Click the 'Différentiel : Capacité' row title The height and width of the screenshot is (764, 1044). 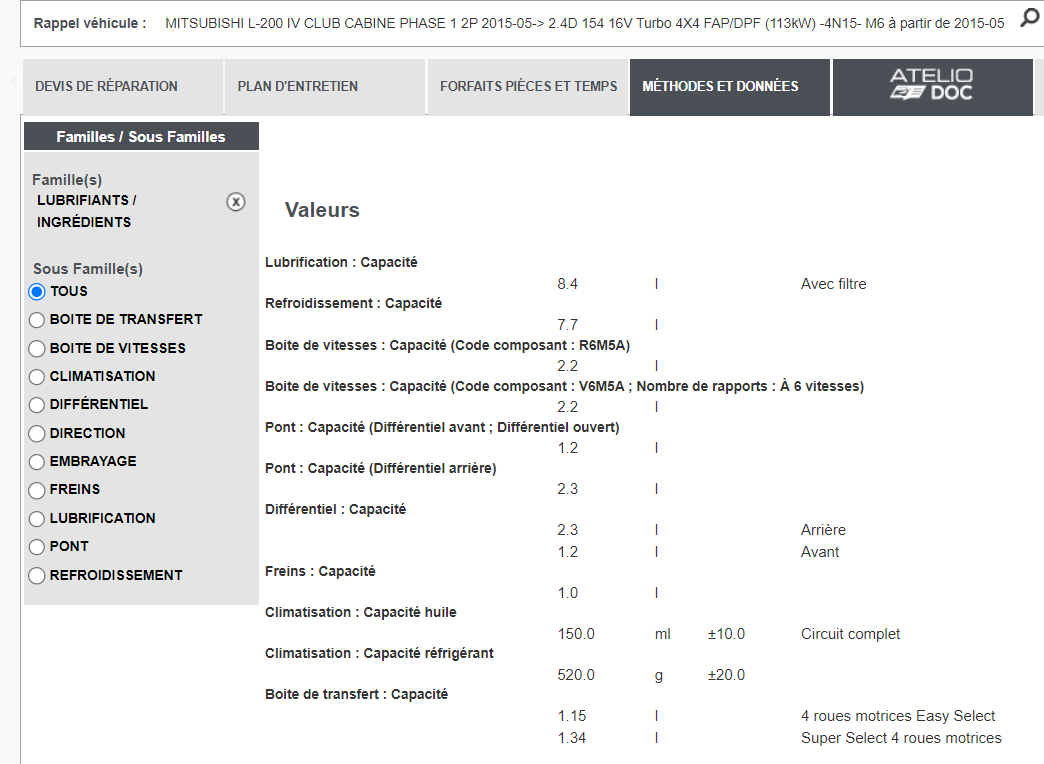tap(336, 510)
